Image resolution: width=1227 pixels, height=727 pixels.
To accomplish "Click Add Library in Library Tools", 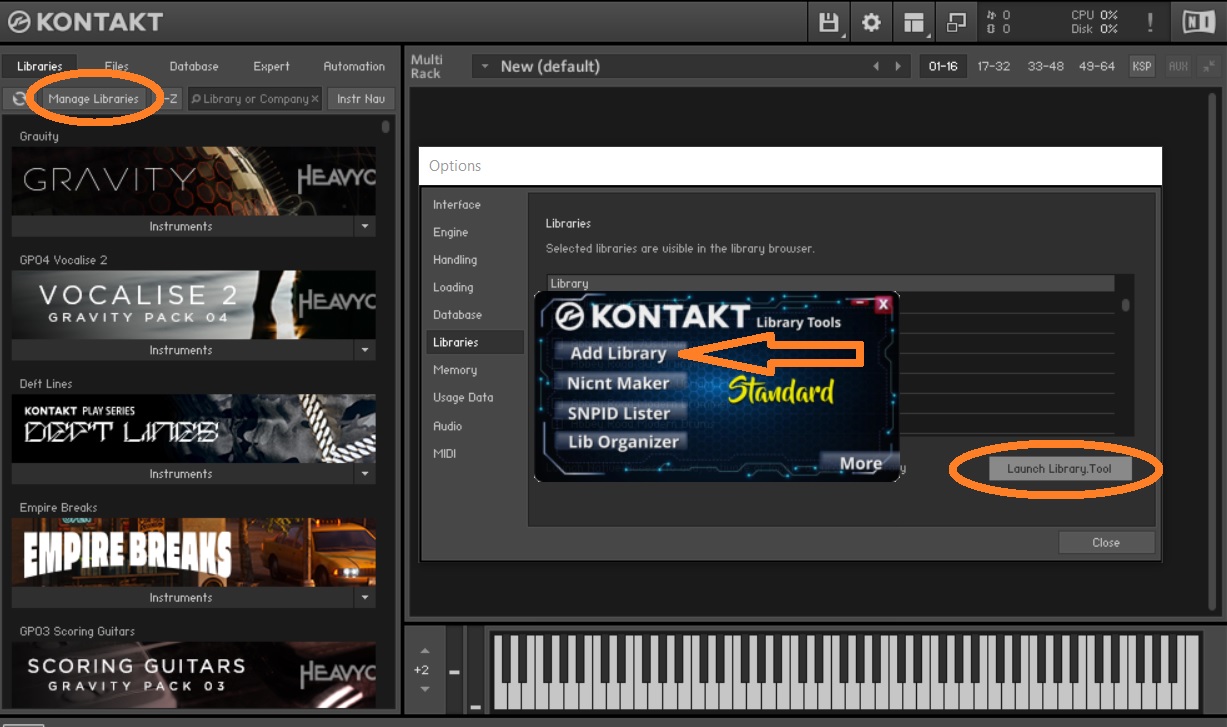I will click(618, 353).
